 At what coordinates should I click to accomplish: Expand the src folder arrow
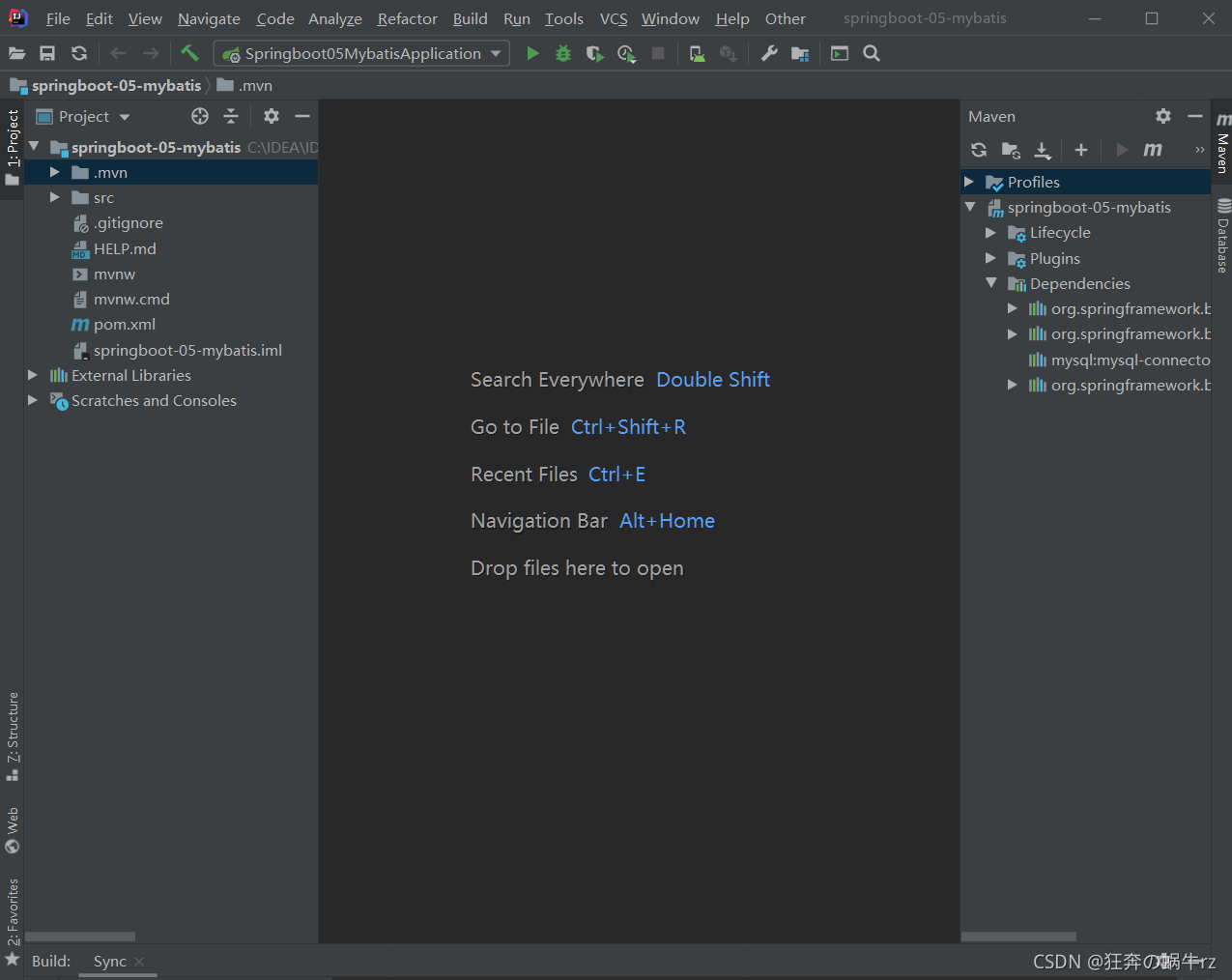pos(55,197)
